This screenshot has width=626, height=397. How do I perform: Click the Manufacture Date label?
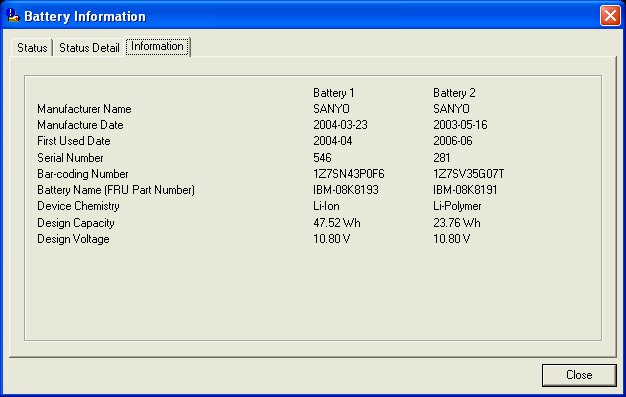pyautogui.click(x=80, y=125)
